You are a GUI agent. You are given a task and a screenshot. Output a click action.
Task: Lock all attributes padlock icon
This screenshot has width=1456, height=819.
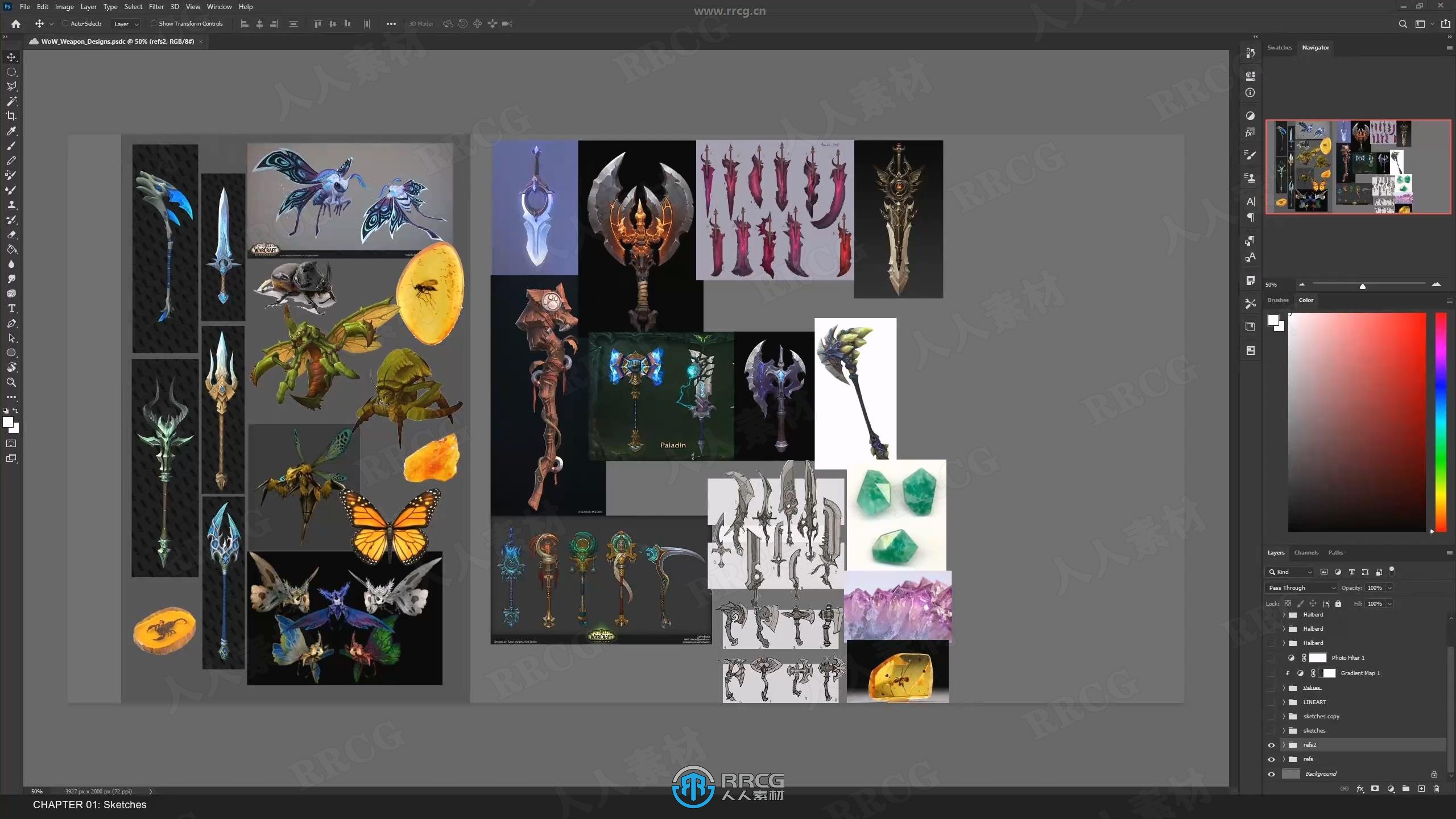click(1338, 603)
